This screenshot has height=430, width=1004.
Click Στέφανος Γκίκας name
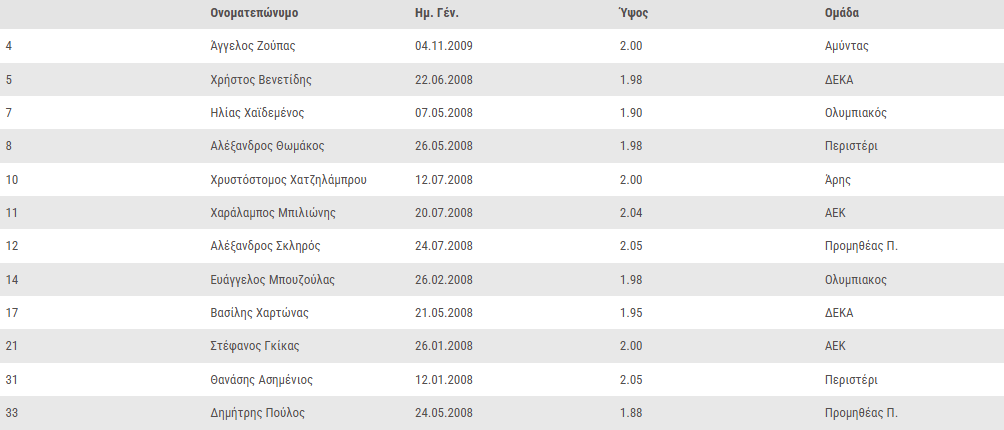coord(255,347)
